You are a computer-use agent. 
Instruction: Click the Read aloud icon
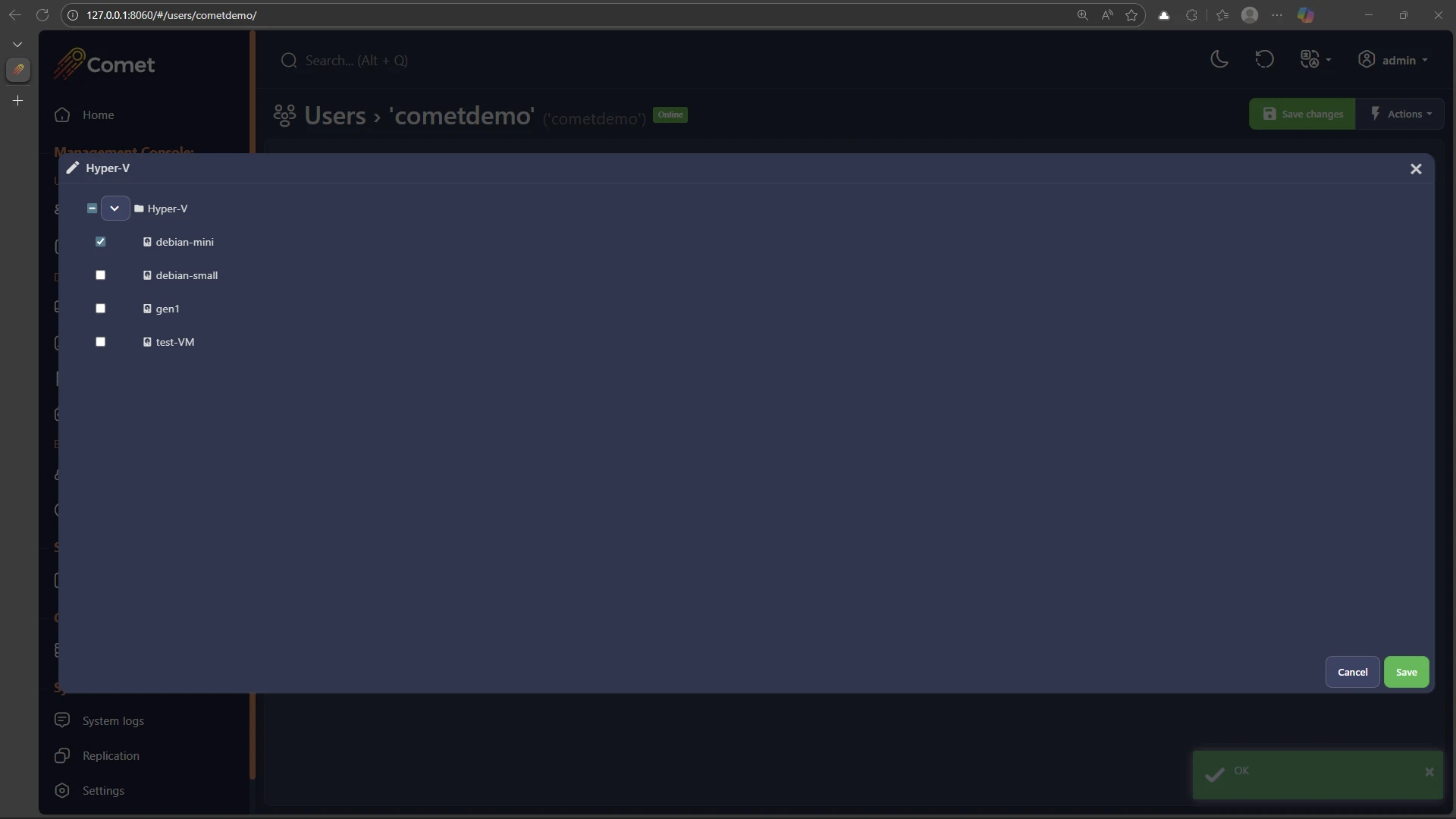[x=1107, y=15]
